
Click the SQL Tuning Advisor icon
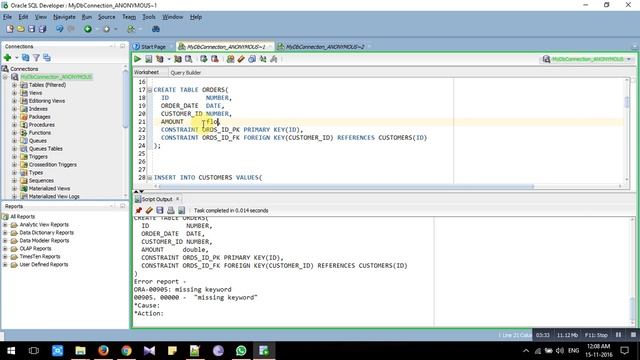188,59
